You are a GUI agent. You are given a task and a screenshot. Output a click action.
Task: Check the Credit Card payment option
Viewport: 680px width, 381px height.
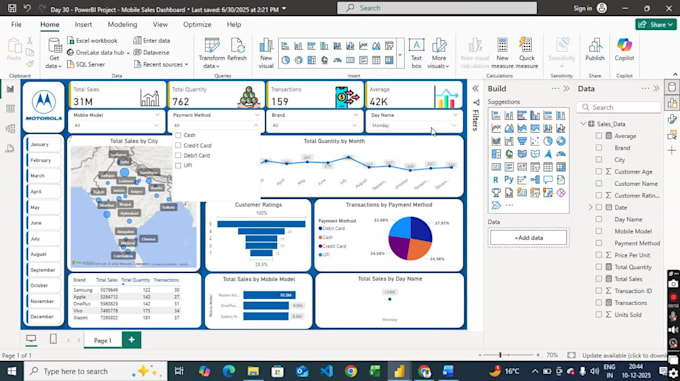(178, 145)
